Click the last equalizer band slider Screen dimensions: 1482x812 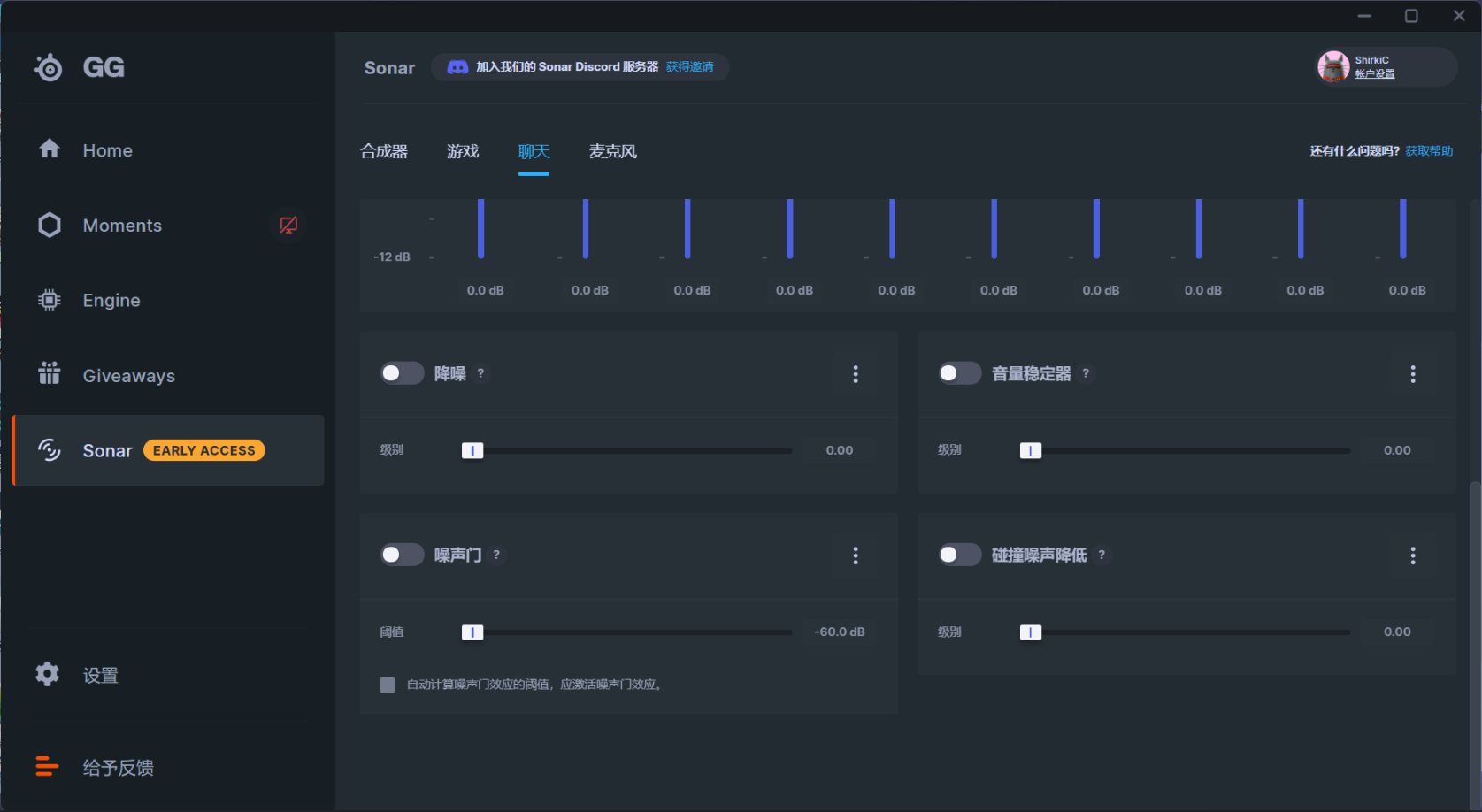(x=1403, y=229)
